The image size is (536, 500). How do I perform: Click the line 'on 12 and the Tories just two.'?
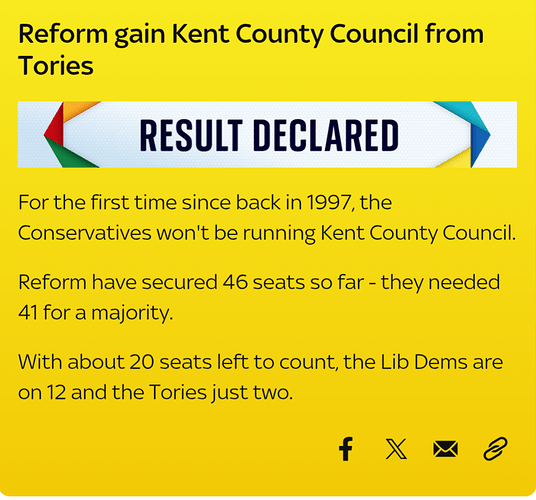point(156,392)
